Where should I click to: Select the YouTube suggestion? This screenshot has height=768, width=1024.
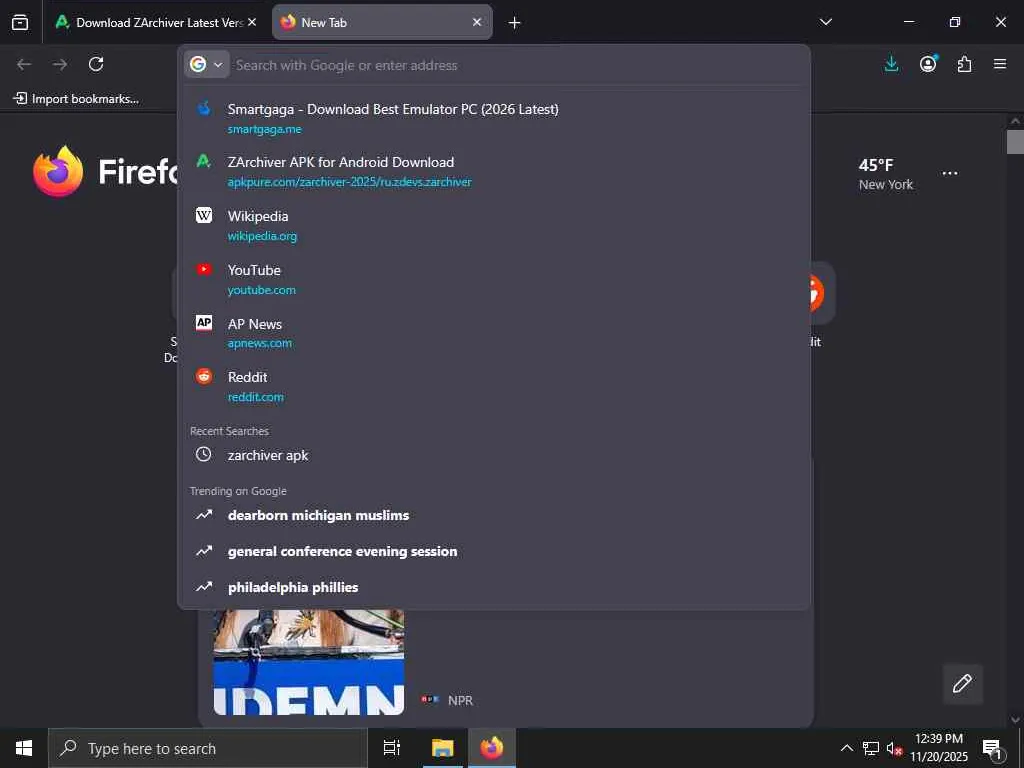tap(494, 279)
